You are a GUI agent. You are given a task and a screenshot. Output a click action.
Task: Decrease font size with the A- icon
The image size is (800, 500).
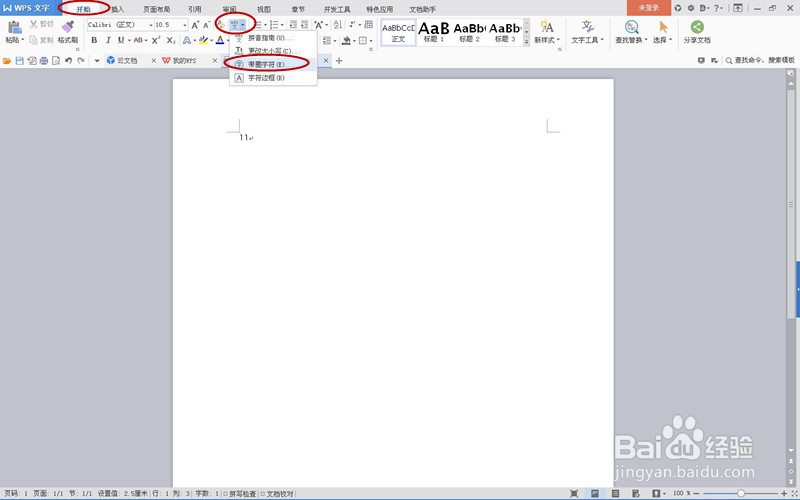tap(207, 24)
